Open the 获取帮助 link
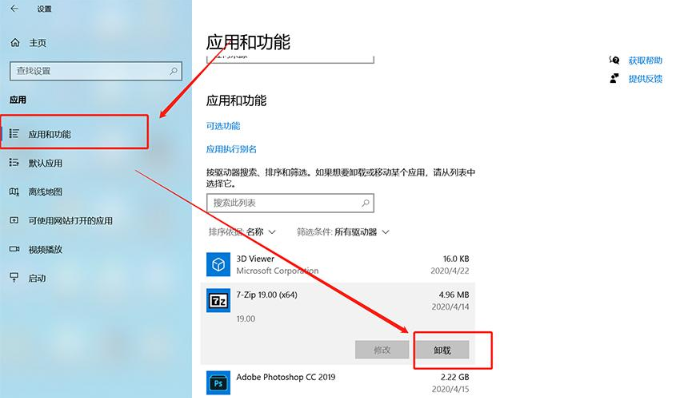686x398 pixels. click(645, 60)
